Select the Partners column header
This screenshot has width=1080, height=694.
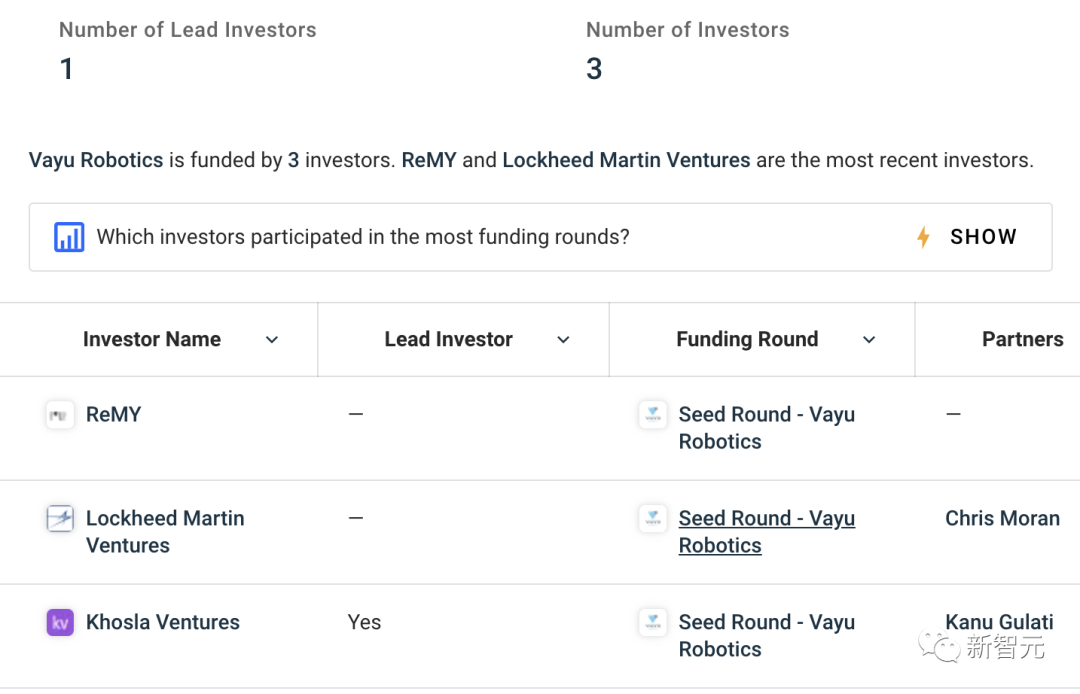tap(1022, 340)
